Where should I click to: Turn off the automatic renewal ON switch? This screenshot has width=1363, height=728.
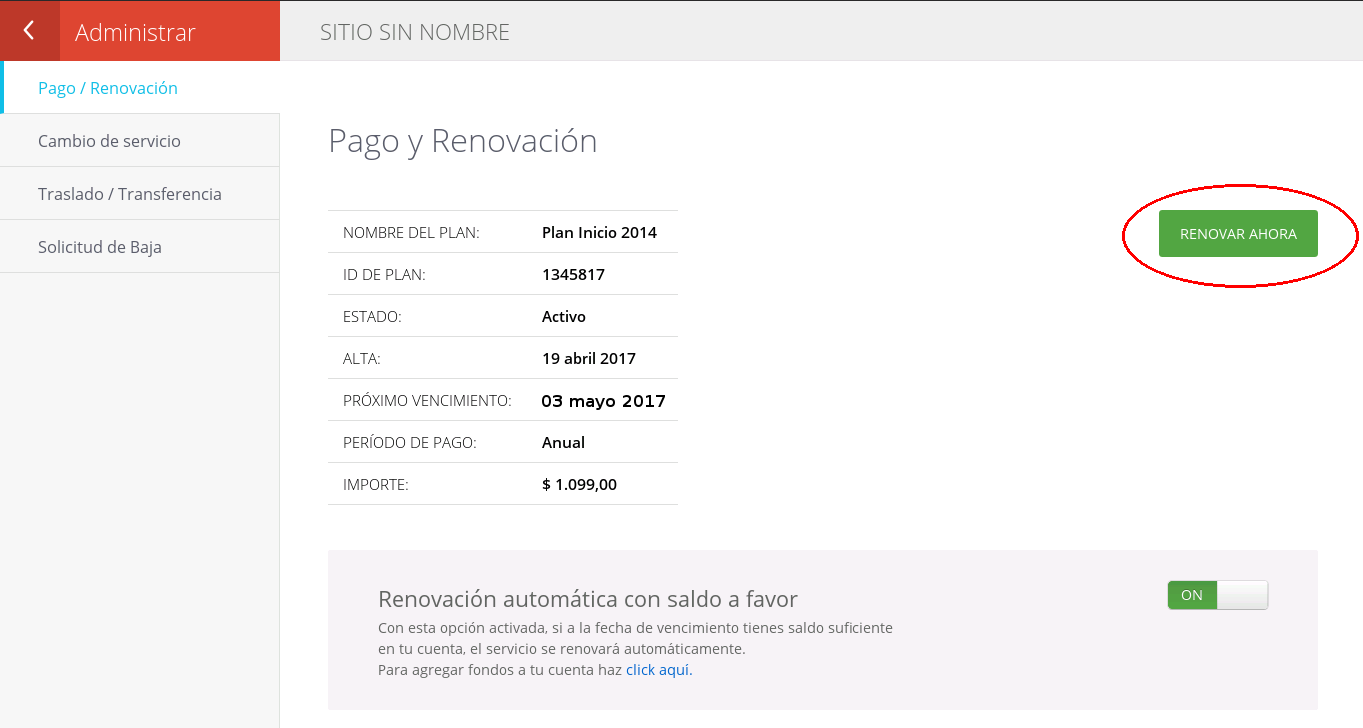click(1217, 595)
